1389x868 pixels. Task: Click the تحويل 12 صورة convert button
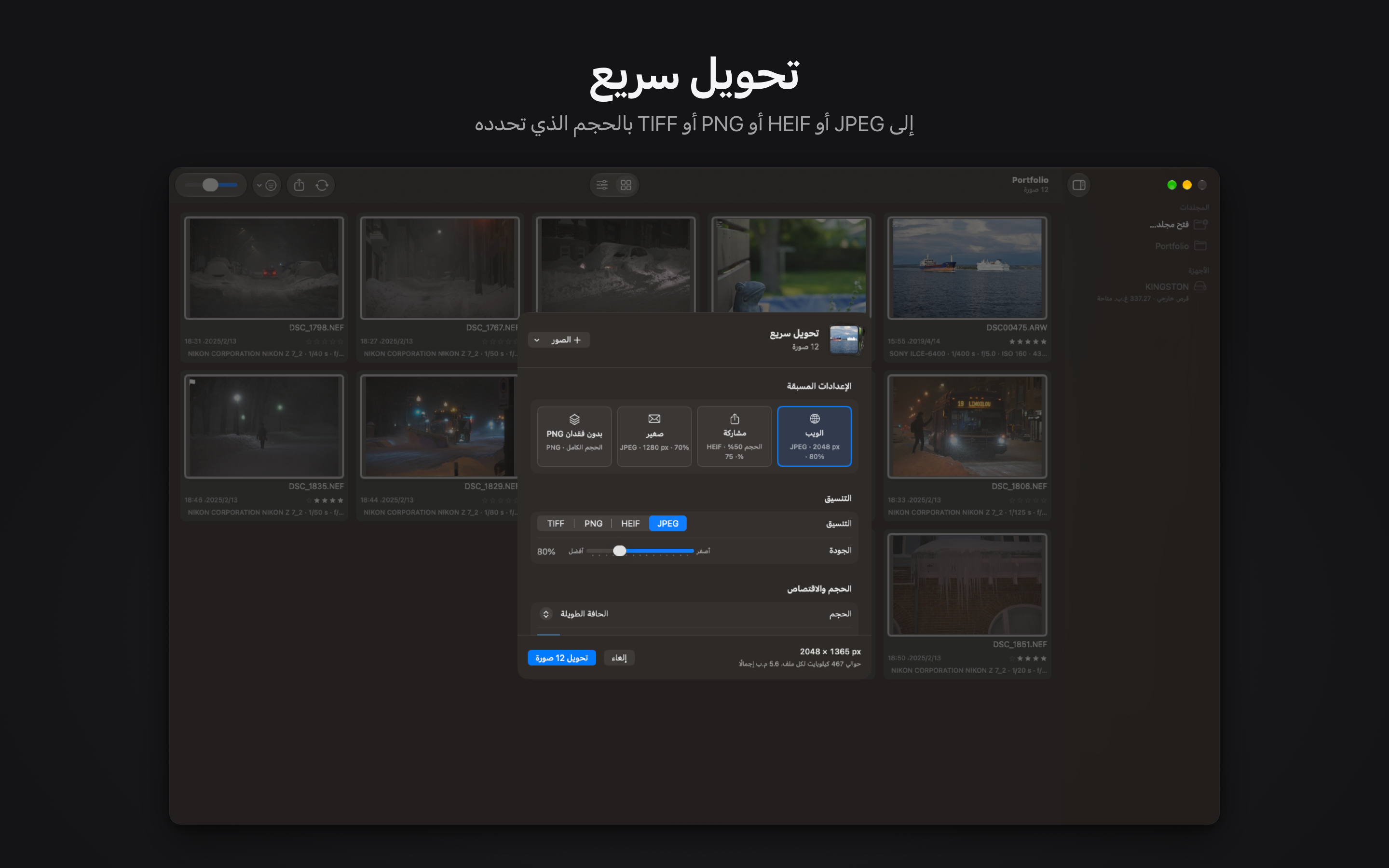561,658
